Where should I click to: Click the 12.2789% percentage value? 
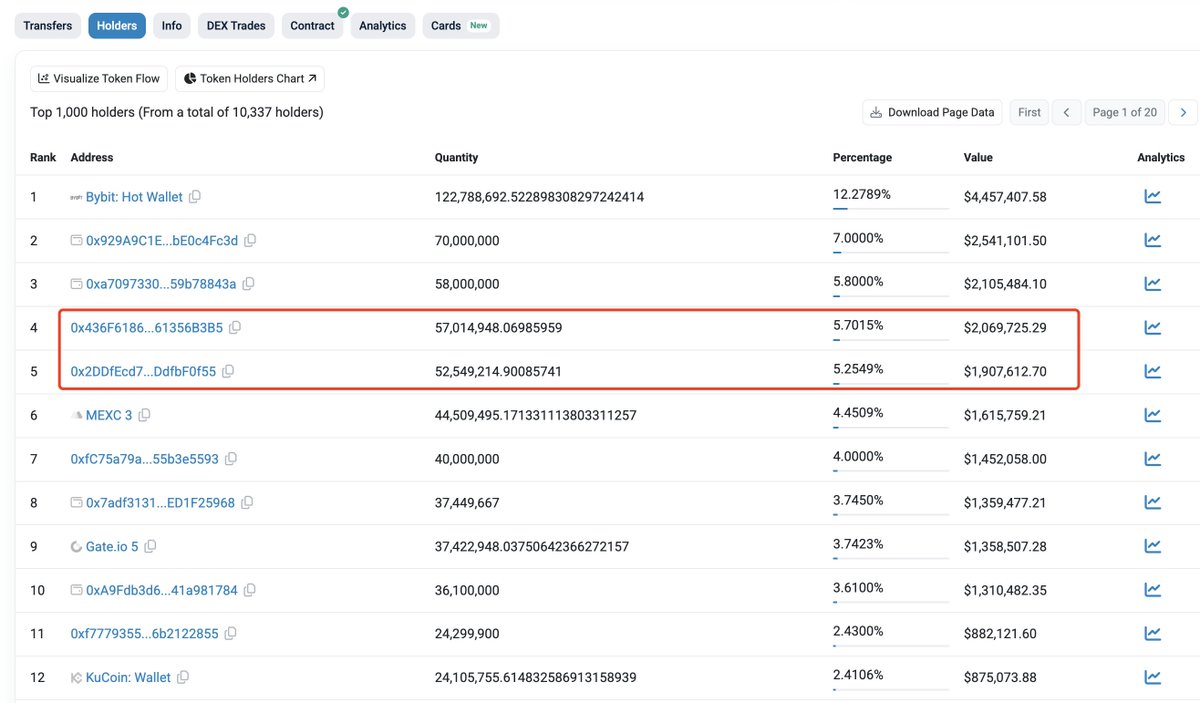tap(862, 194)
